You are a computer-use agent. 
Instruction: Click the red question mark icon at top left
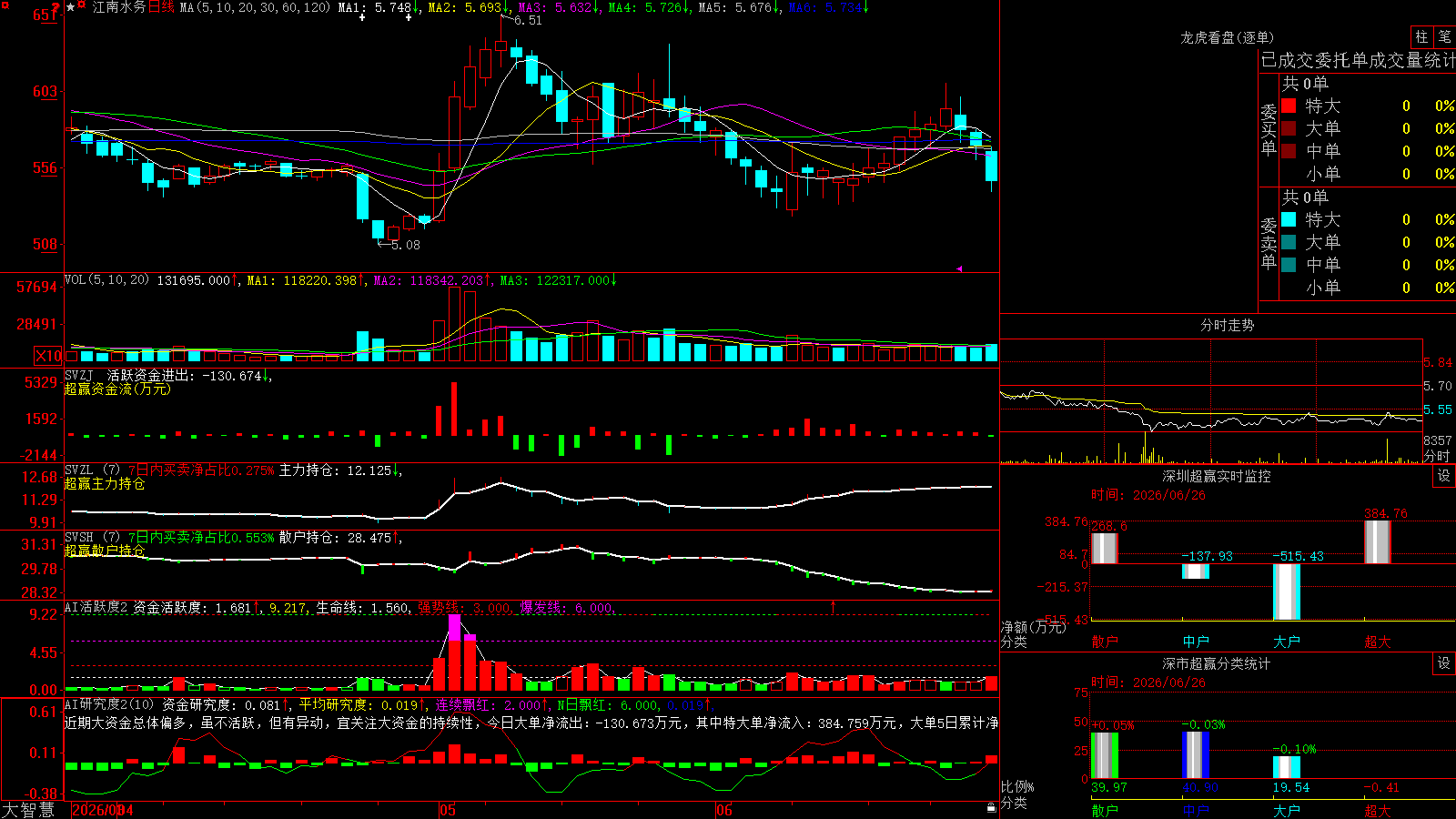pyautogui.click(x=56, y=8)
